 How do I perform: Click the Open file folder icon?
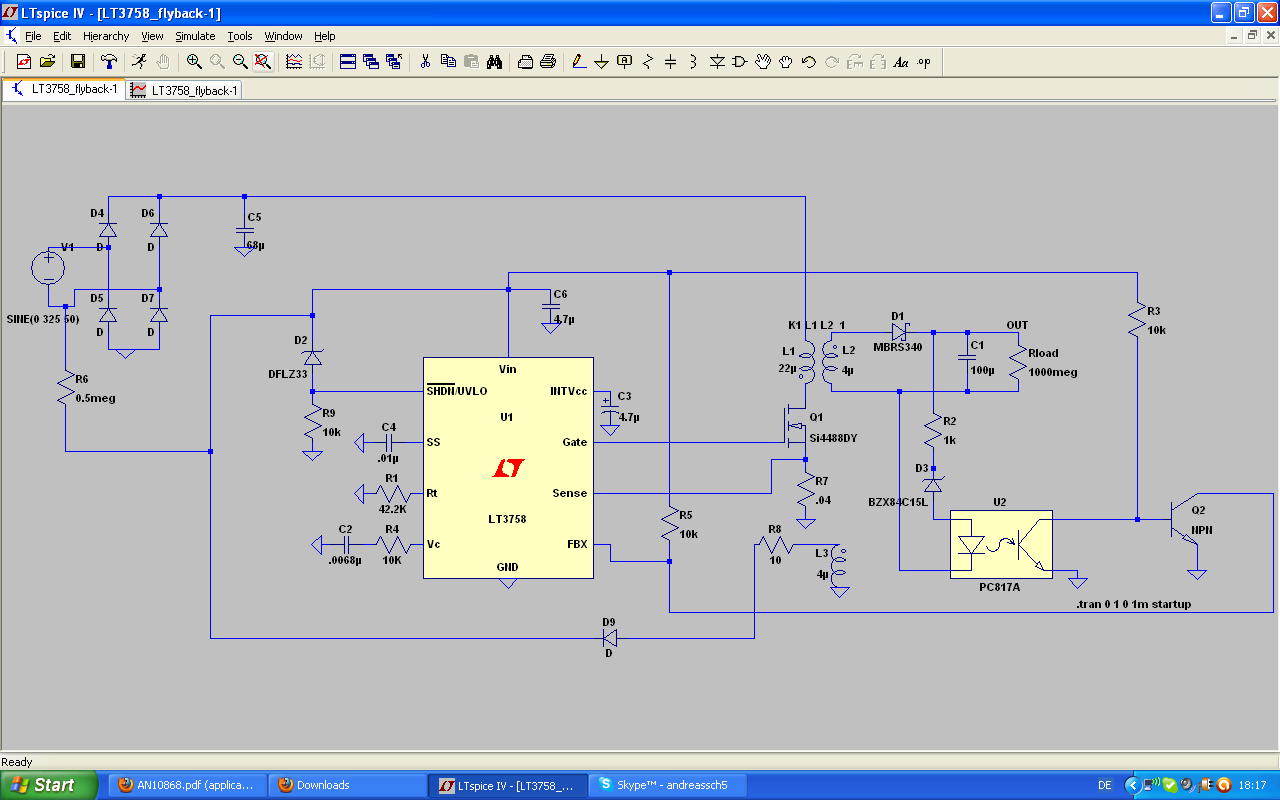47,61
